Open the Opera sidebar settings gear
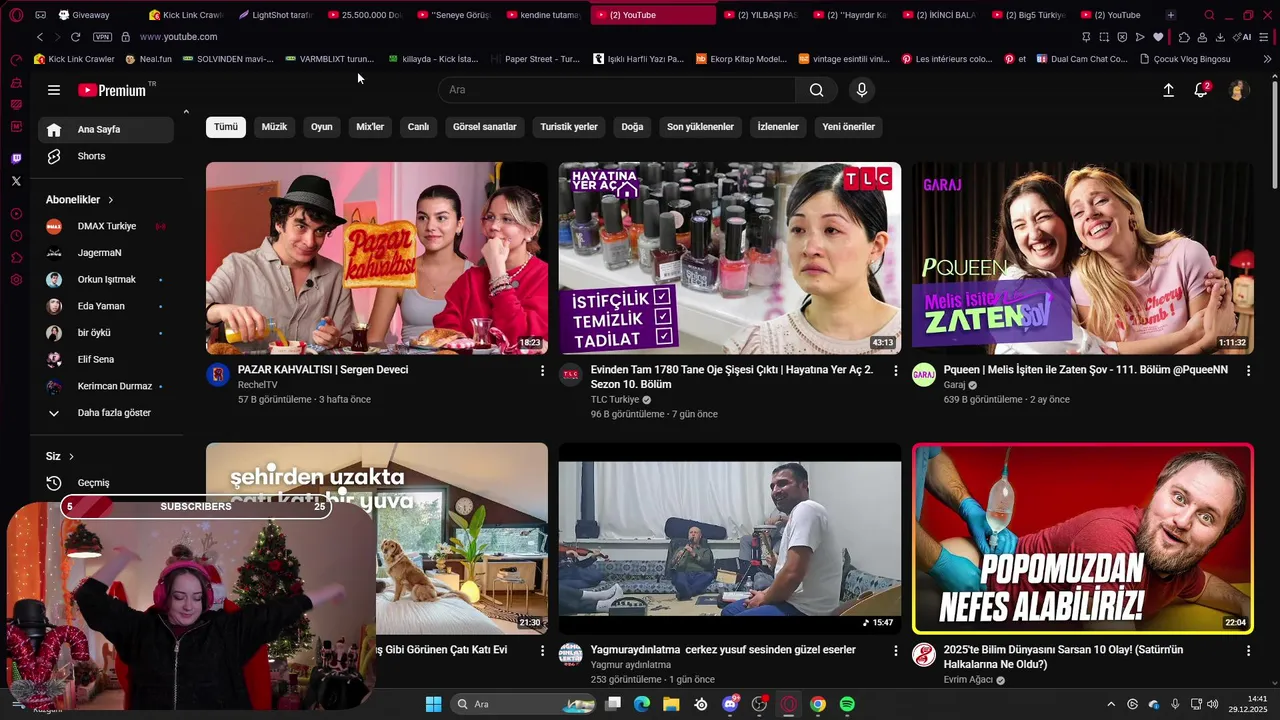Image resolution: width=1280 pixels, height=720 pixels. (16, 280)
